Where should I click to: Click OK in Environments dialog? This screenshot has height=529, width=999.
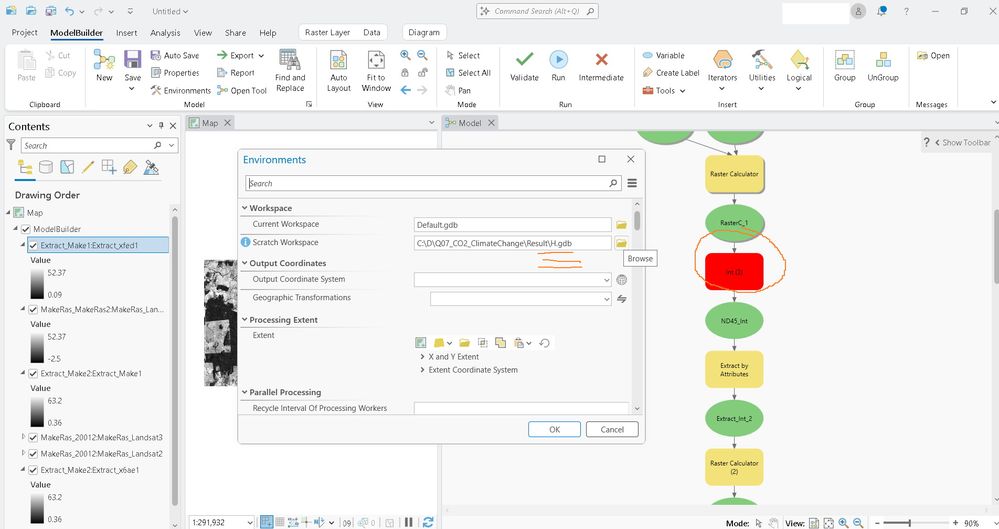(554, 429)
